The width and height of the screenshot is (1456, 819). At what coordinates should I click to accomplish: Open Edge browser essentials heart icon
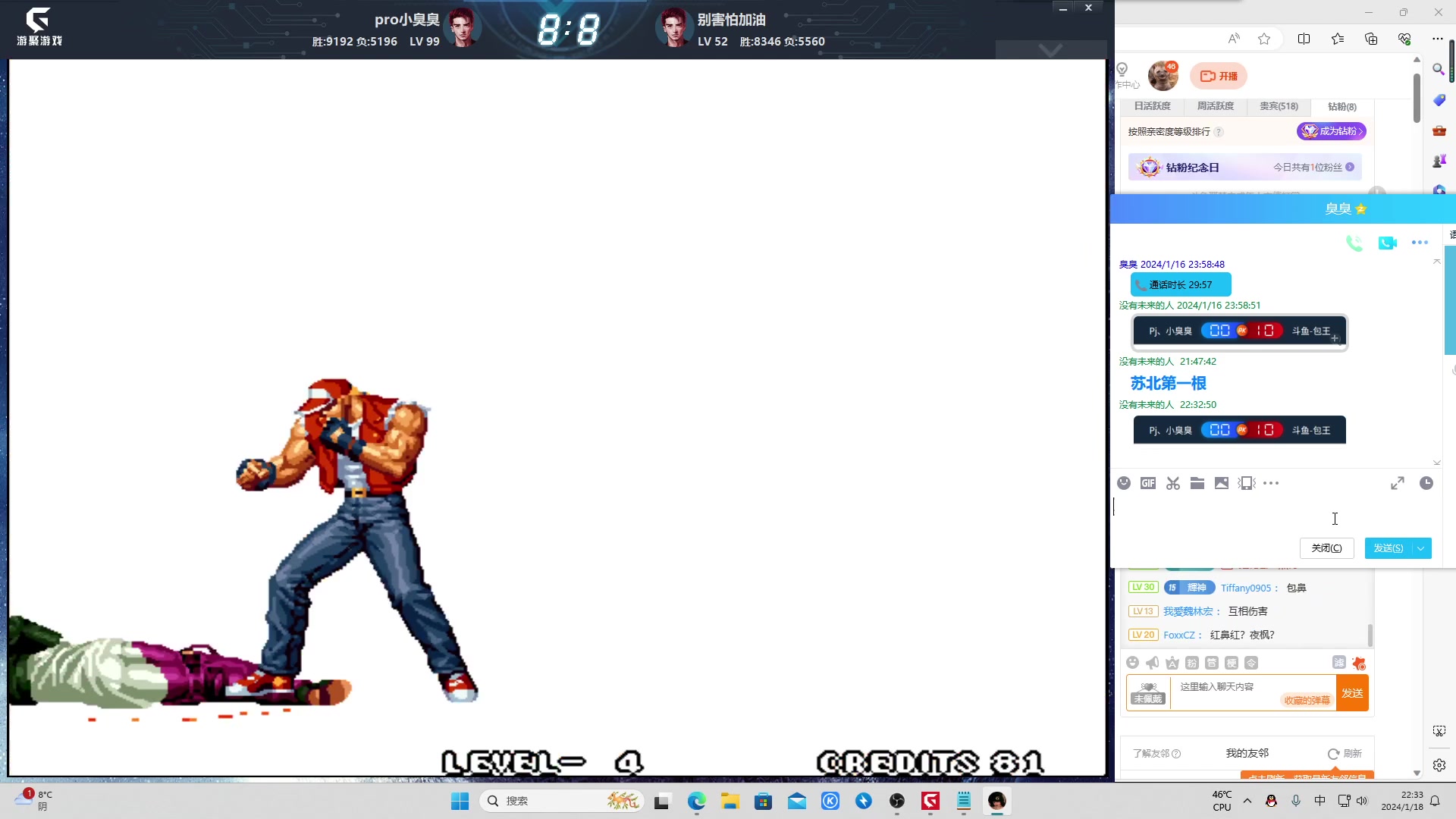click(x=1404, y=39)
